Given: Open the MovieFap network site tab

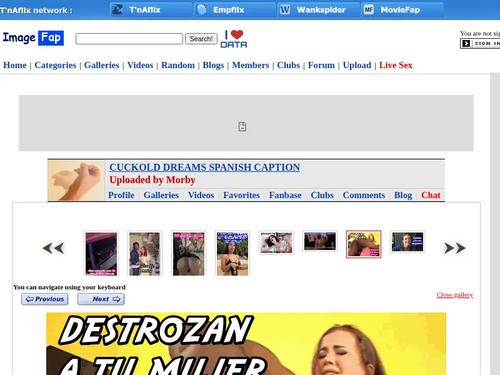Looking at the screenshot, I should coord(403,10).
